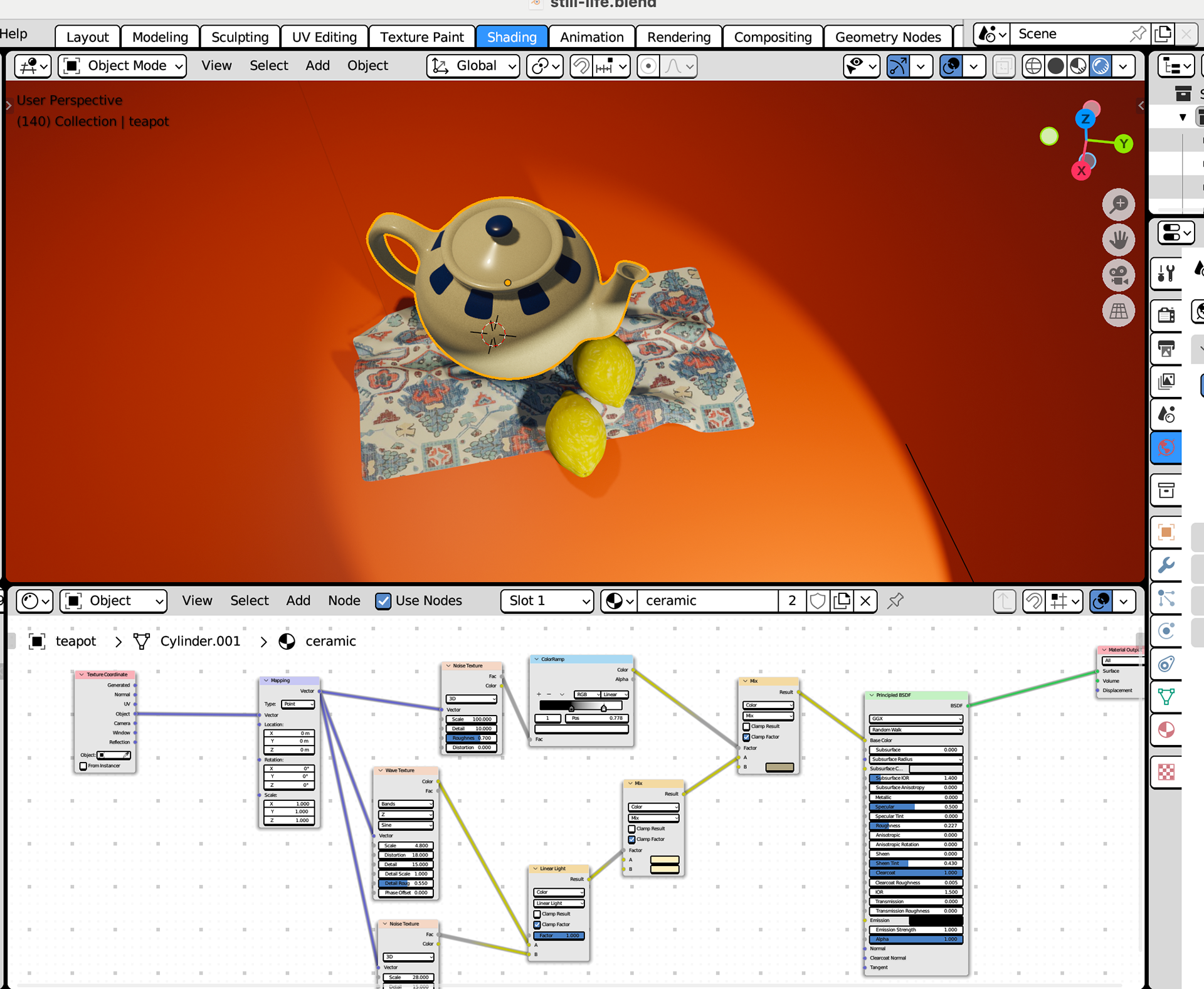Open the Particles properties tab
This screenshot has height=989, width=1204.
1166,598
